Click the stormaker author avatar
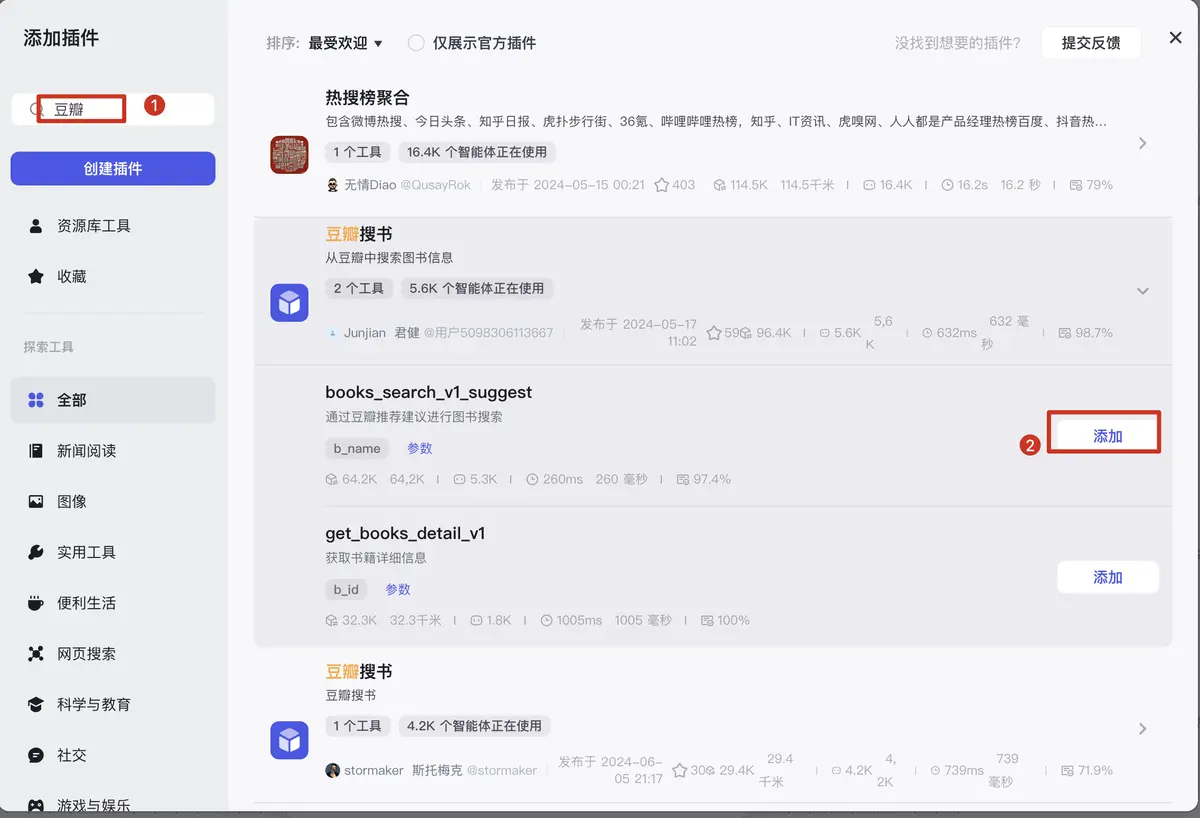The width and height of the screenshot is (1200, 818). pos(333,770)
